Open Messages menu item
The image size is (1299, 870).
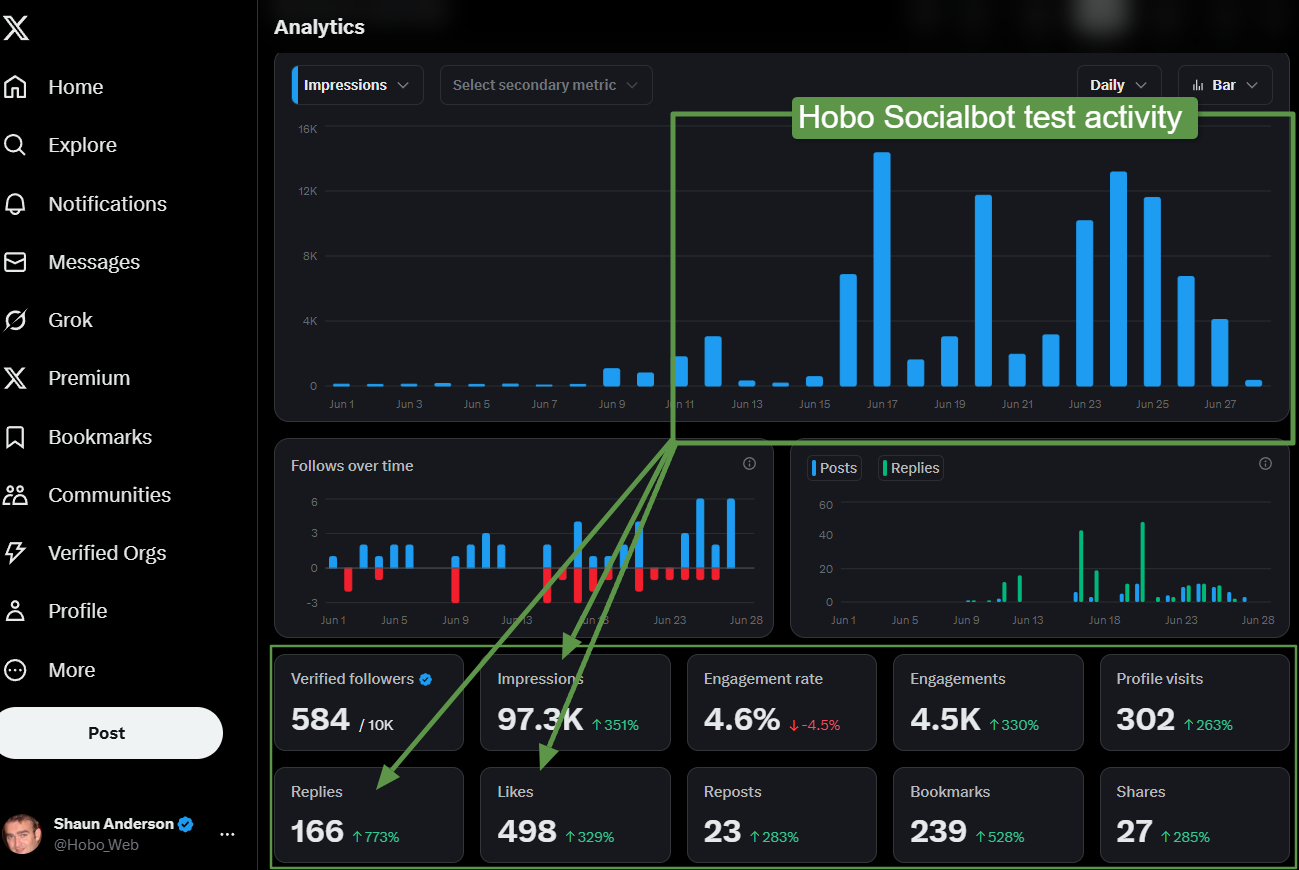[94, 262]
